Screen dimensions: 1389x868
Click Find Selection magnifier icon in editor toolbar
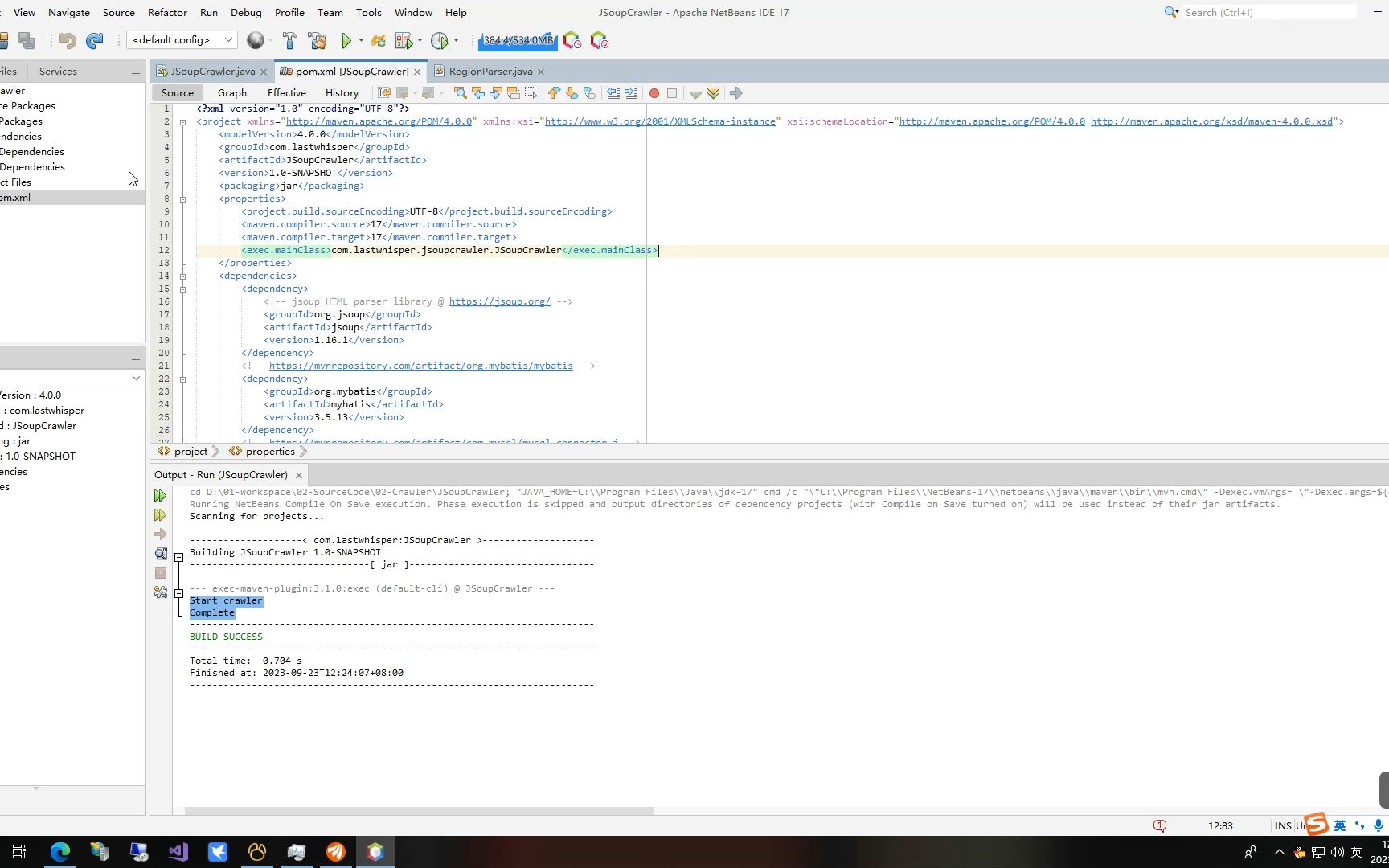pos(461,93)
